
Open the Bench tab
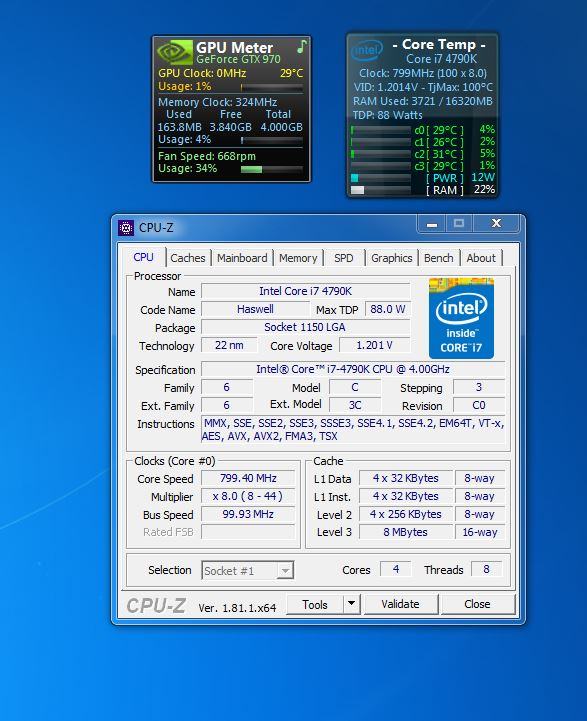click(439, 258)
